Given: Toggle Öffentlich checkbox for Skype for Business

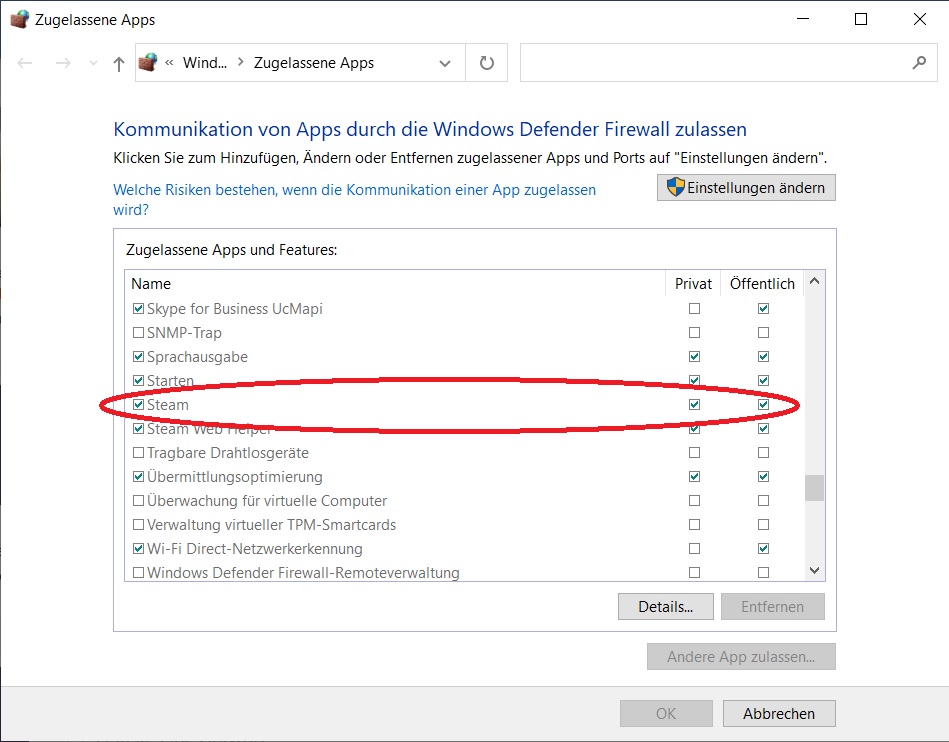Looking at the screenshot, I should [x=763, y=309].
